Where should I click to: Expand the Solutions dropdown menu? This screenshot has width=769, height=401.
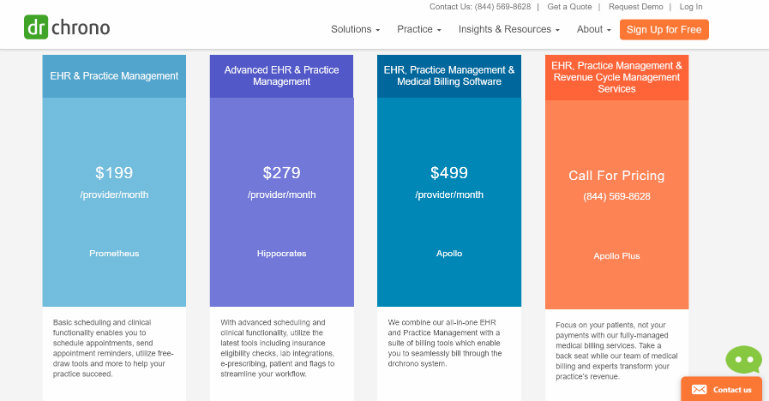[x=356, y=30]
